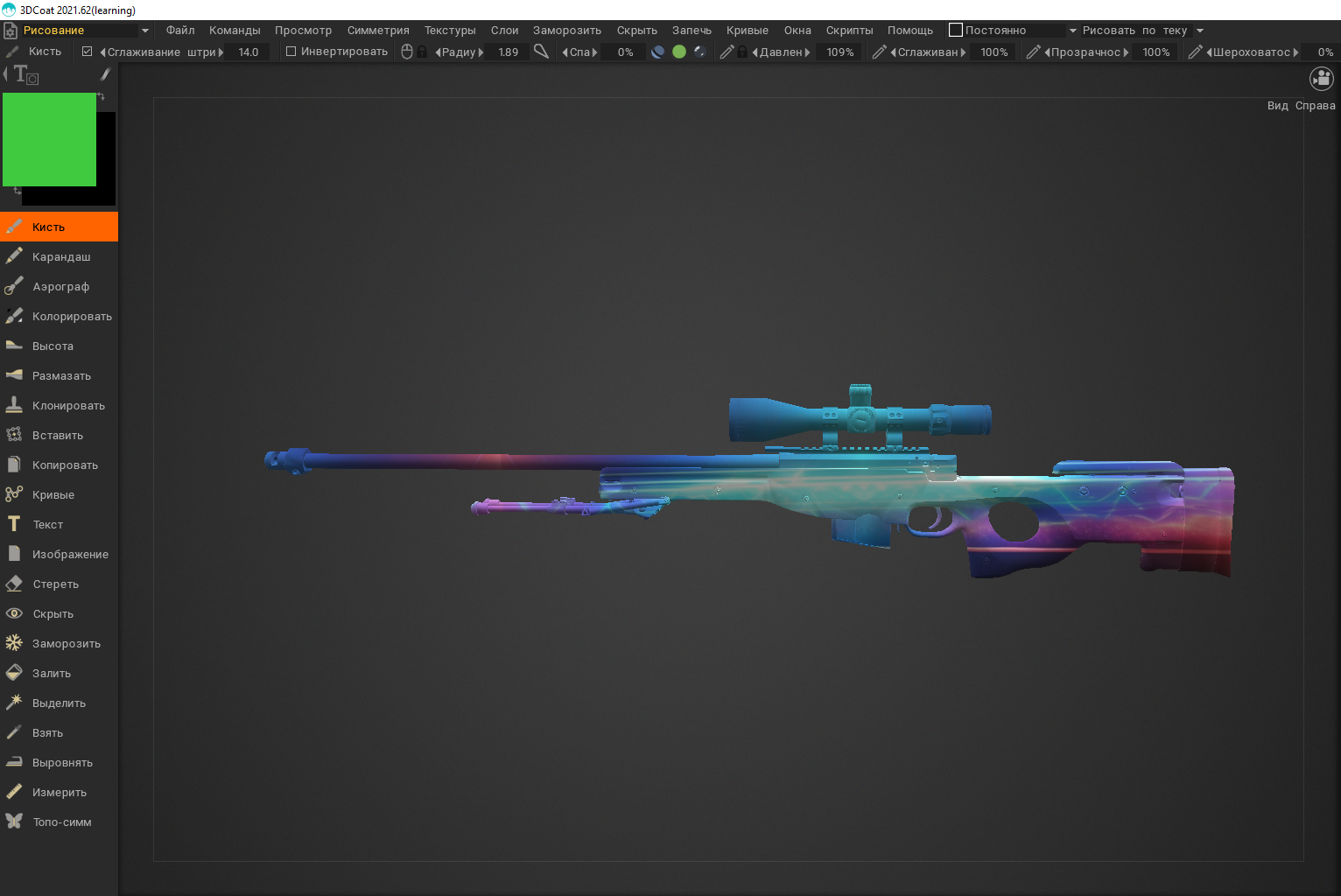Click the brush stroke shape icon above the swatches
The image size is (1341, 896).
[x=105, y=74]
